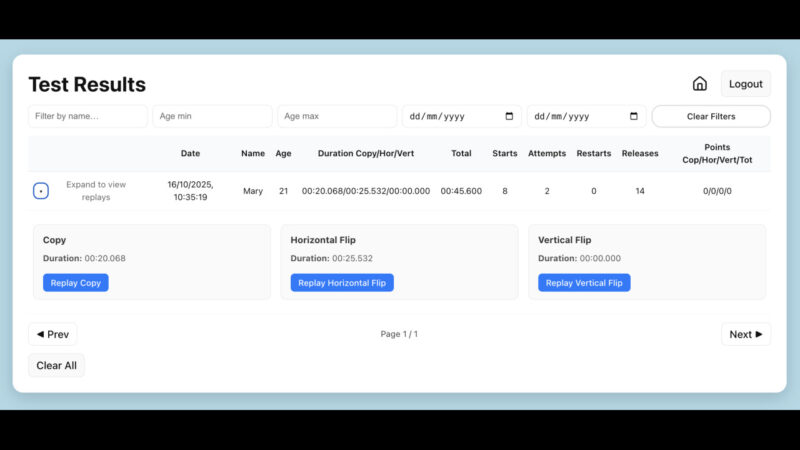
Task: Click the Clear Filters button
Action: [x=711, y=116]
